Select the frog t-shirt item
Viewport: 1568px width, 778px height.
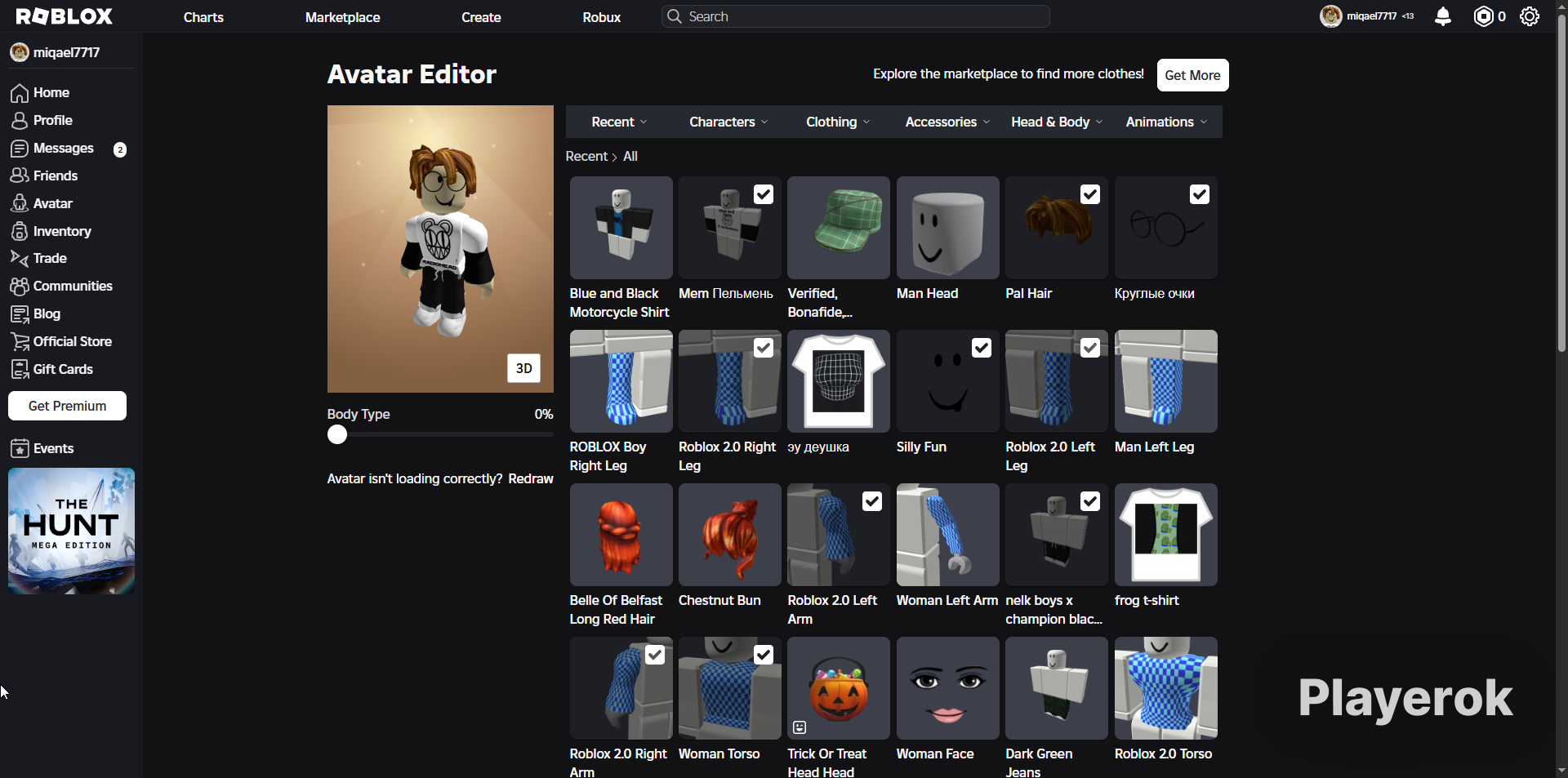click(1166, 535)
